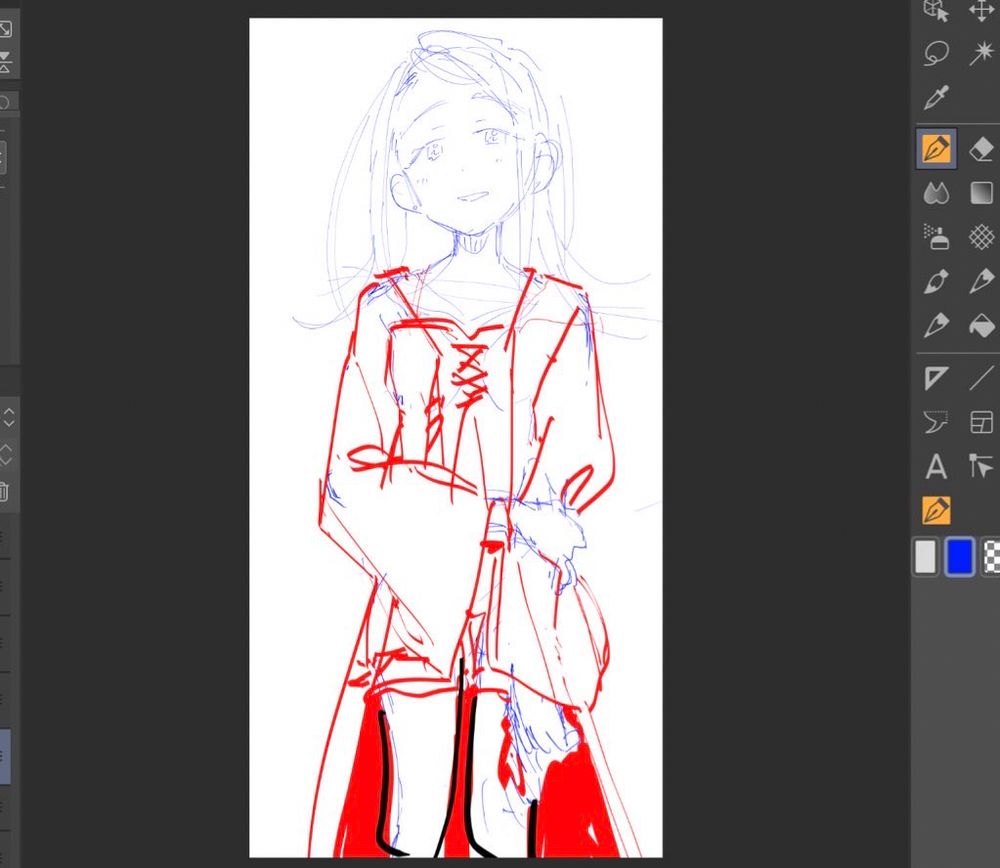The image size is (1000, 868).
Task: Select the straight Line tool
Action: (x=982, y=378)
